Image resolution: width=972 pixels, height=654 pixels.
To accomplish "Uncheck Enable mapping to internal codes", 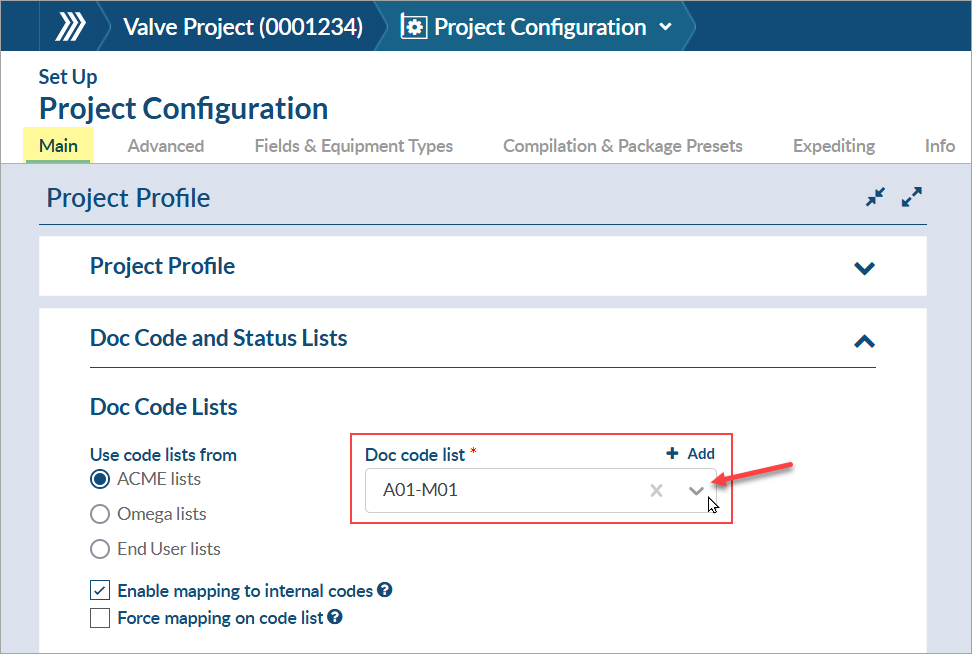I will point(100,591).
